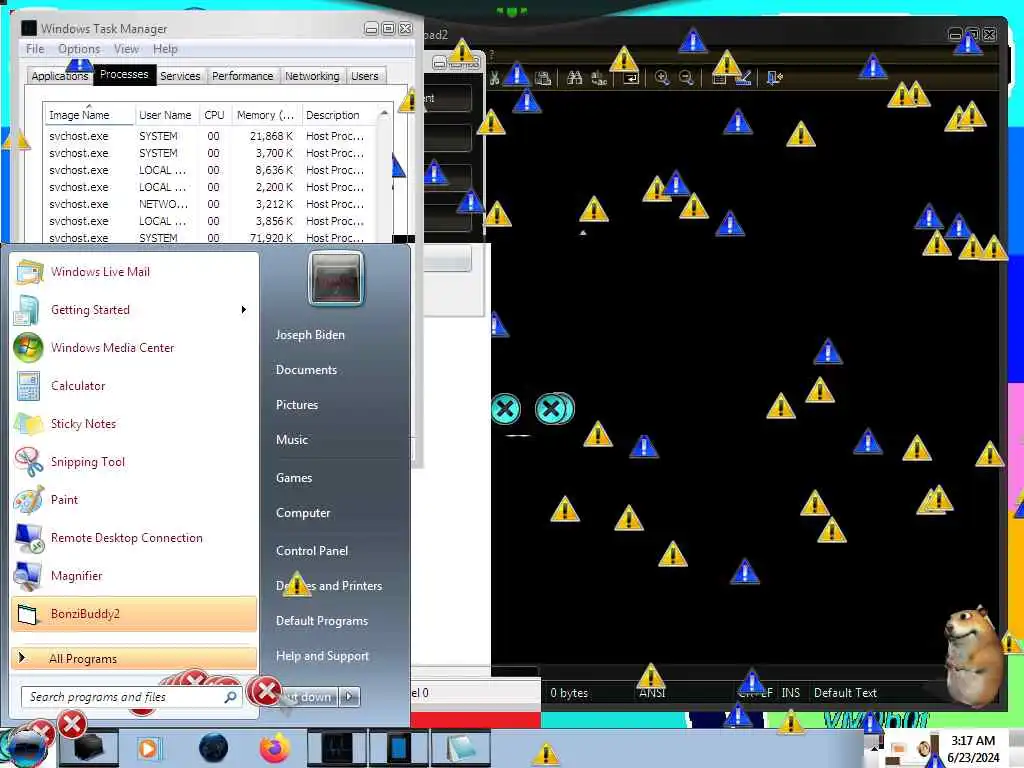Sort processes by User Name column
This screenshot has height=768, width=1024.
[166, 115]
